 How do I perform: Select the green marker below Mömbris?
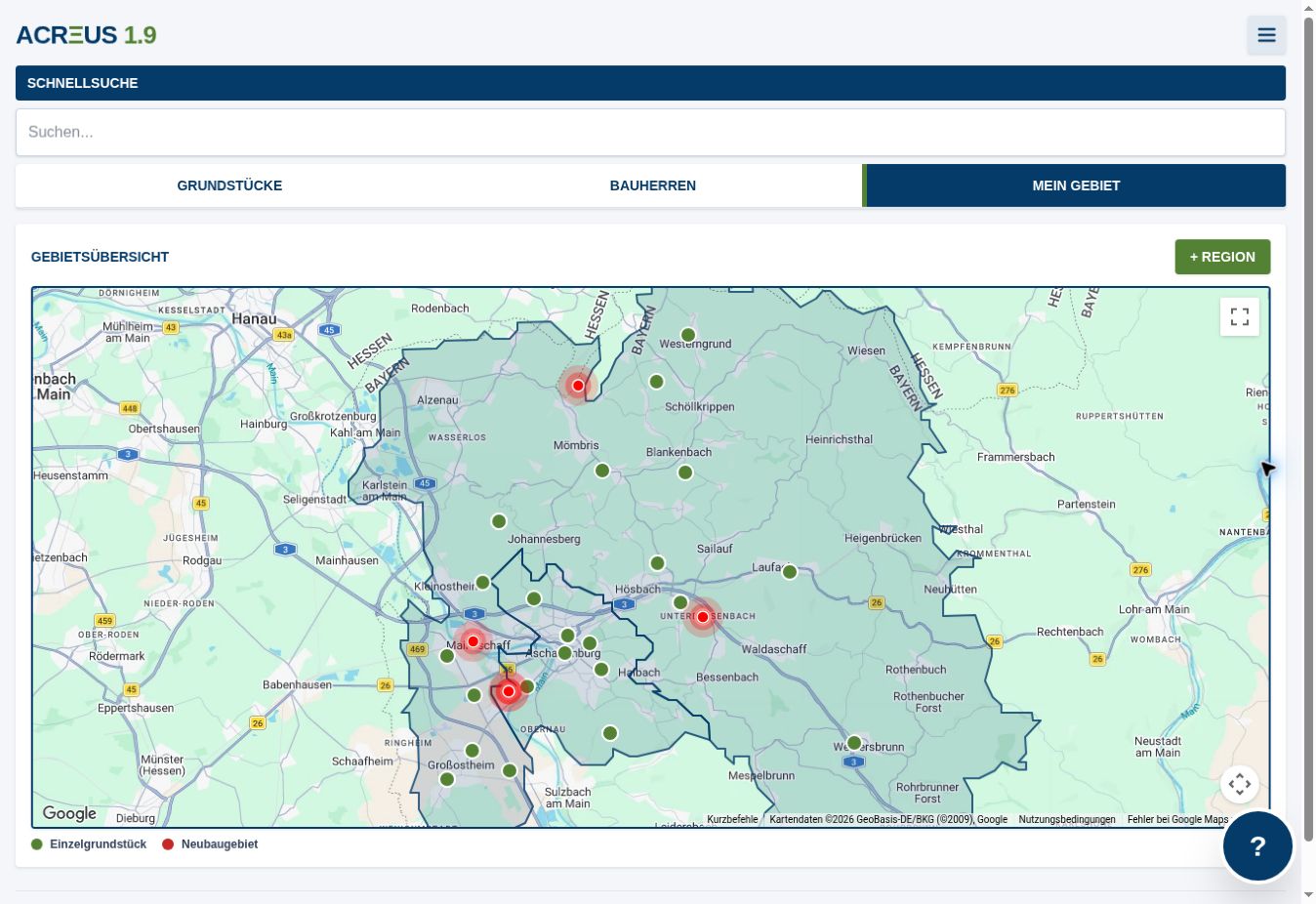602,471
